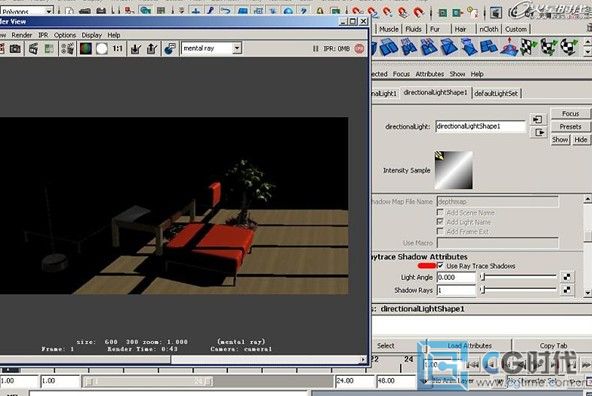This screenshot has width=592, height=396.
Task: Click the last checkered sphere shelf icon
Action: (568, 47)
